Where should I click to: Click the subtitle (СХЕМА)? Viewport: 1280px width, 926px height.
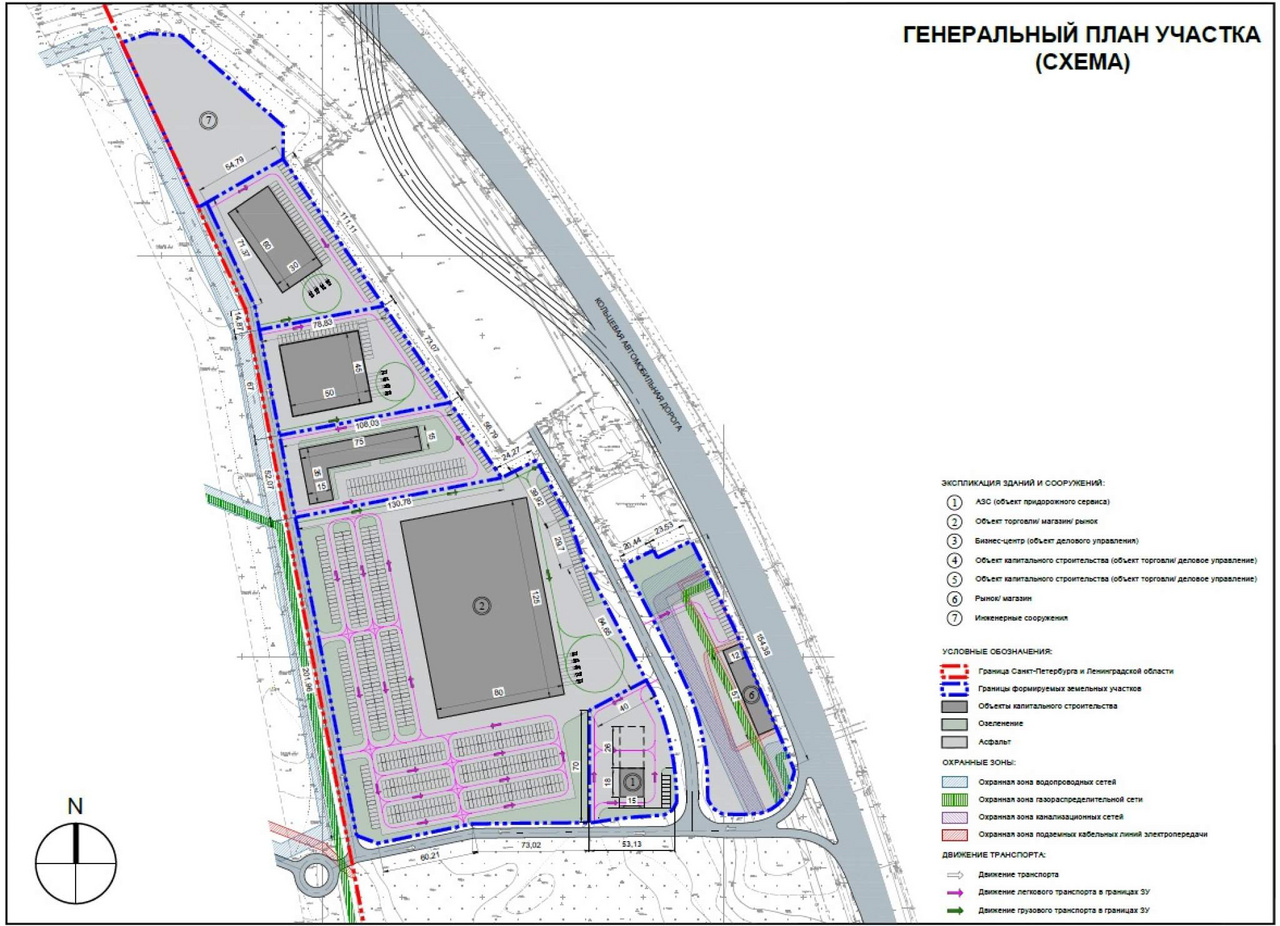click(x=1082, y=63)
